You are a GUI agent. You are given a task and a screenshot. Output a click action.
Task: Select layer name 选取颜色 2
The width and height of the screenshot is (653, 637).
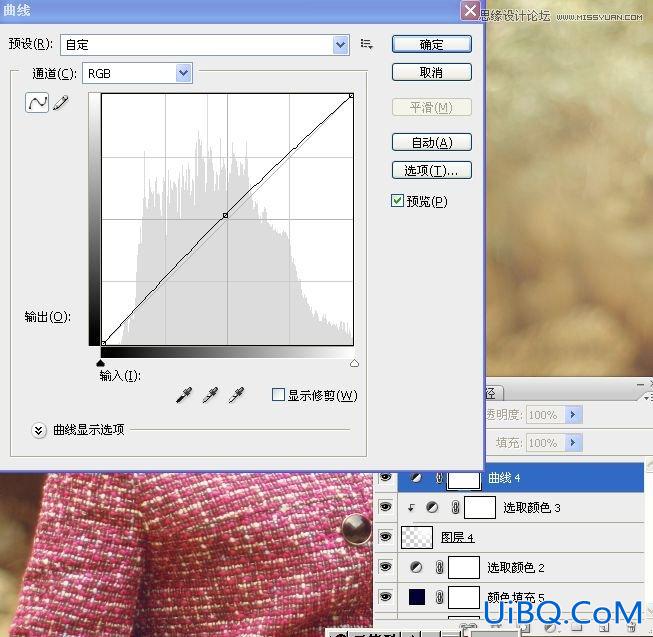point(516,567)
